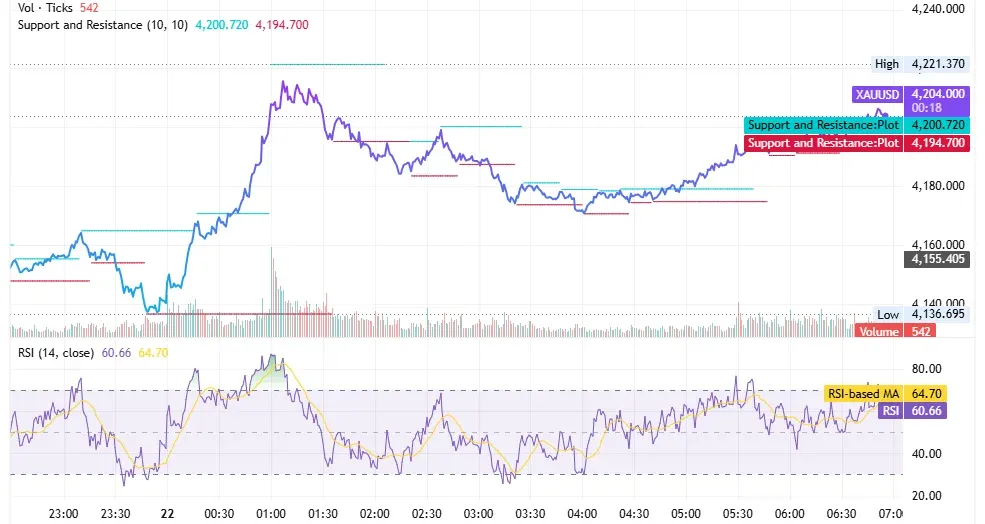Image resolution: width=985 pixels, height=524 pixels.
Task: Click the red price tag 4,194.700
Action: coord(937,143)
